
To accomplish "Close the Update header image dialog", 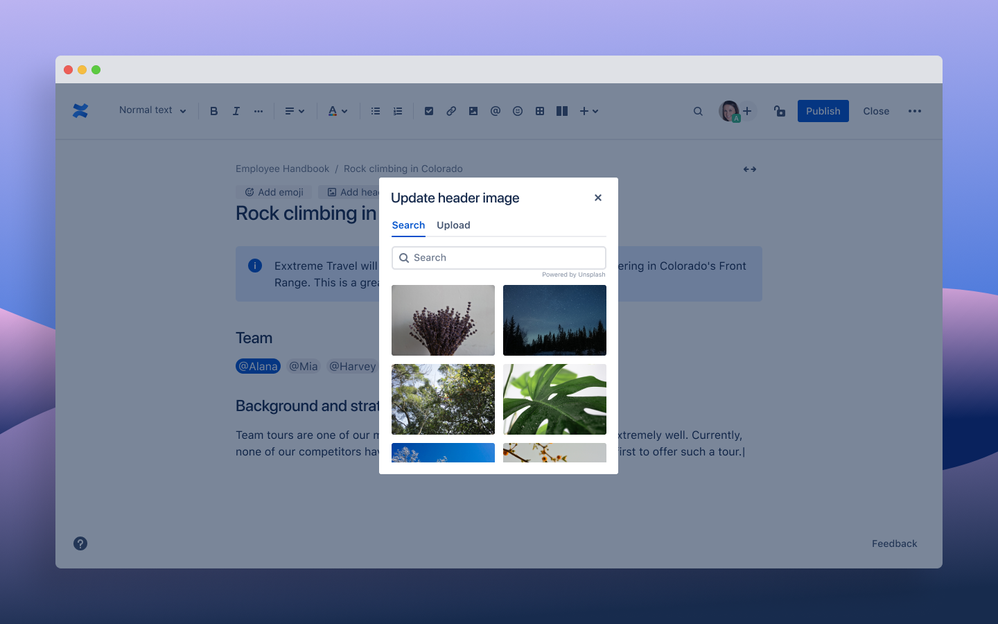I will 598,198.
